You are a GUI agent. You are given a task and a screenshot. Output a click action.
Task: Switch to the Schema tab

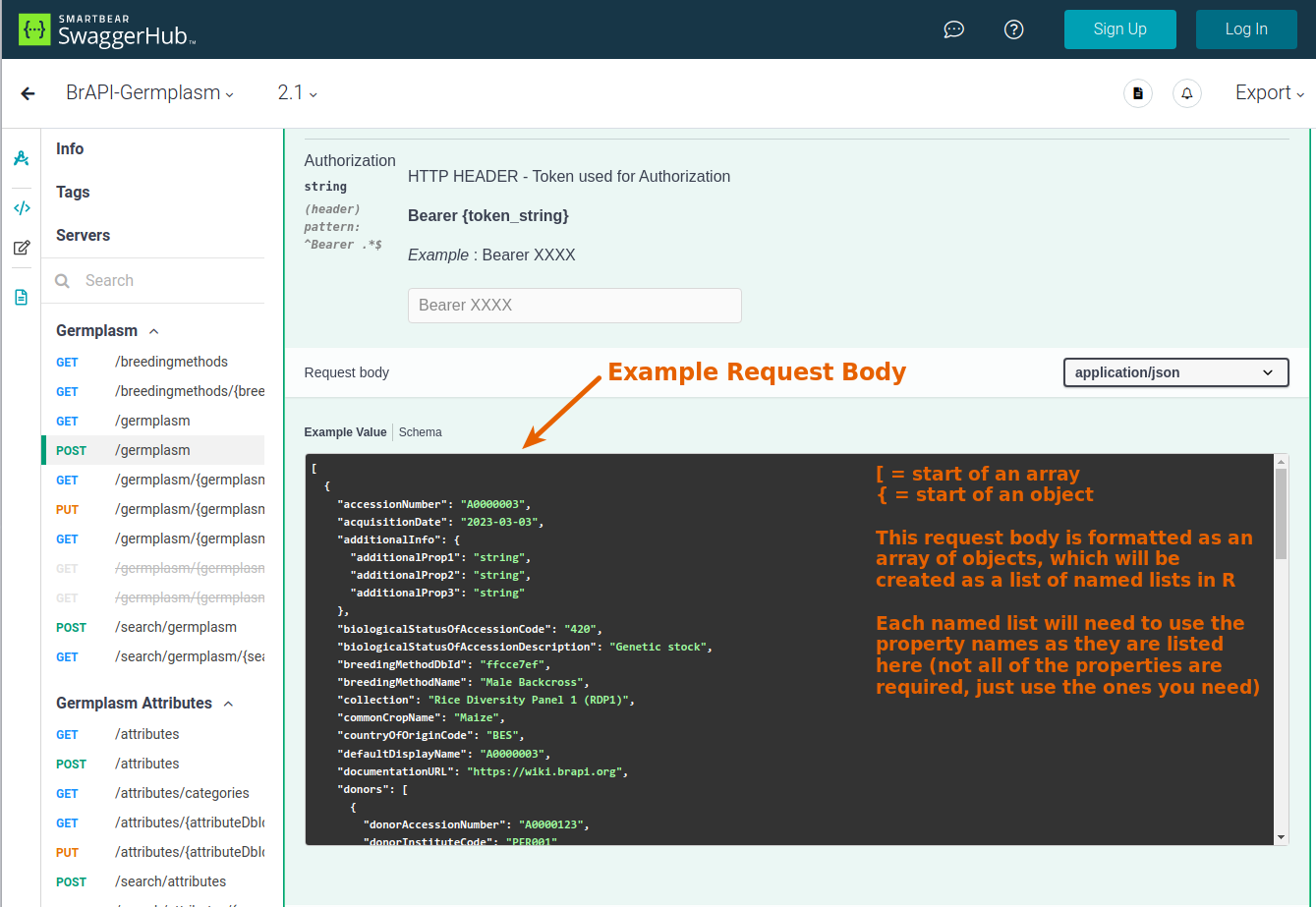(x=420, y=432)
